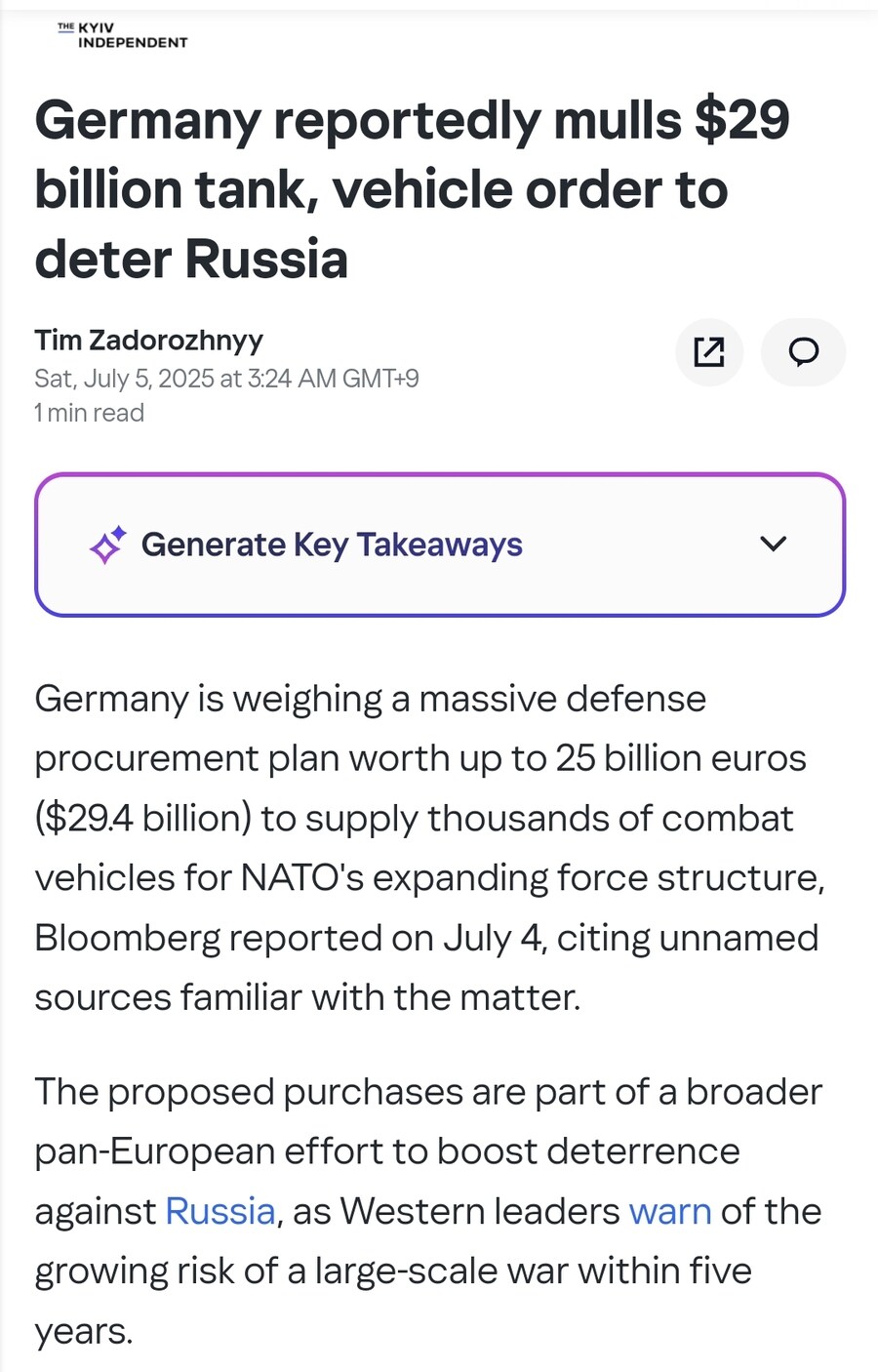878x1372 pixels.
Task: Click the word pan-European in second paragraph
Action: tap(154, 1151)
